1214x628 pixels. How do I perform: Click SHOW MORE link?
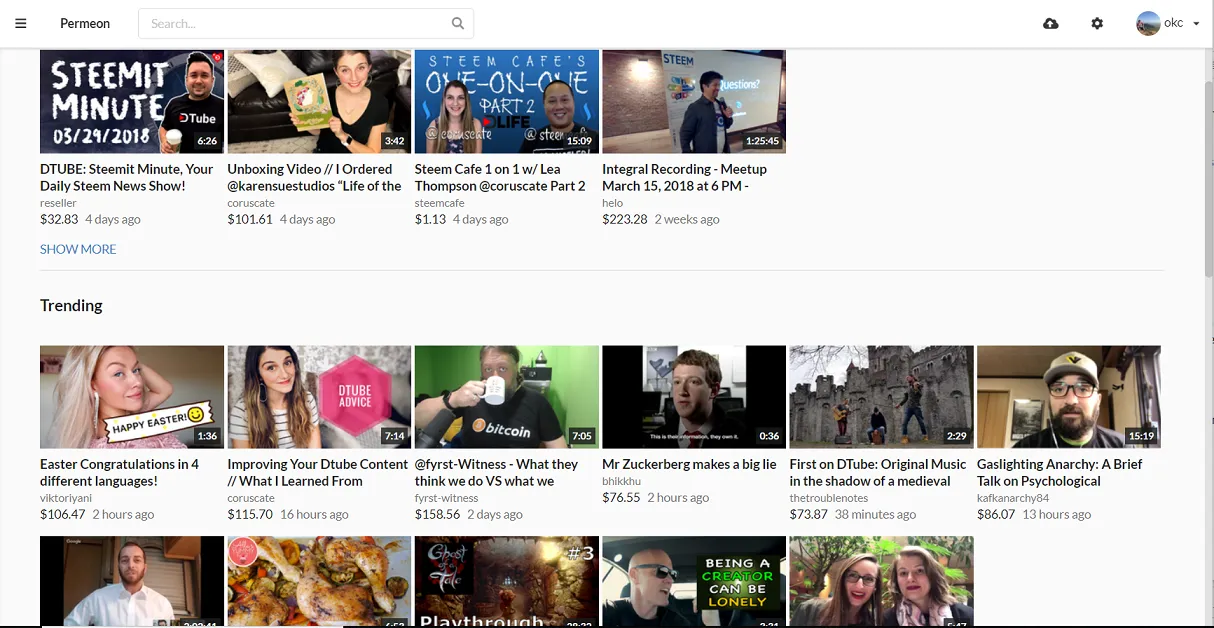click(x=78, y=249)
